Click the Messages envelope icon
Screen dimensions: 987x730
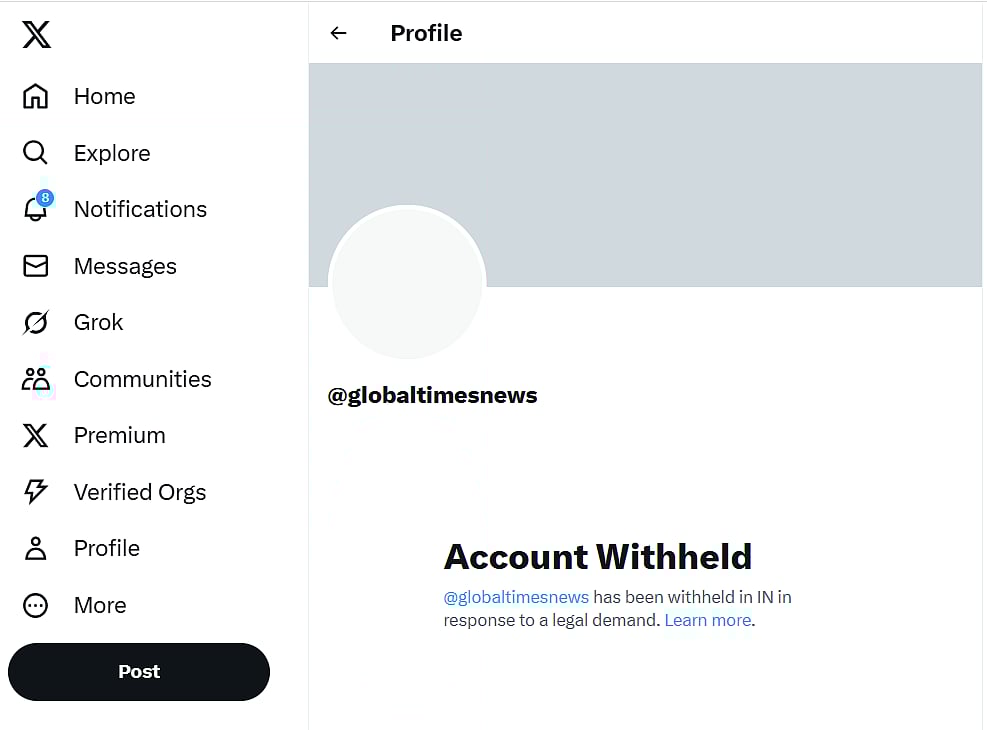(36, 266)
